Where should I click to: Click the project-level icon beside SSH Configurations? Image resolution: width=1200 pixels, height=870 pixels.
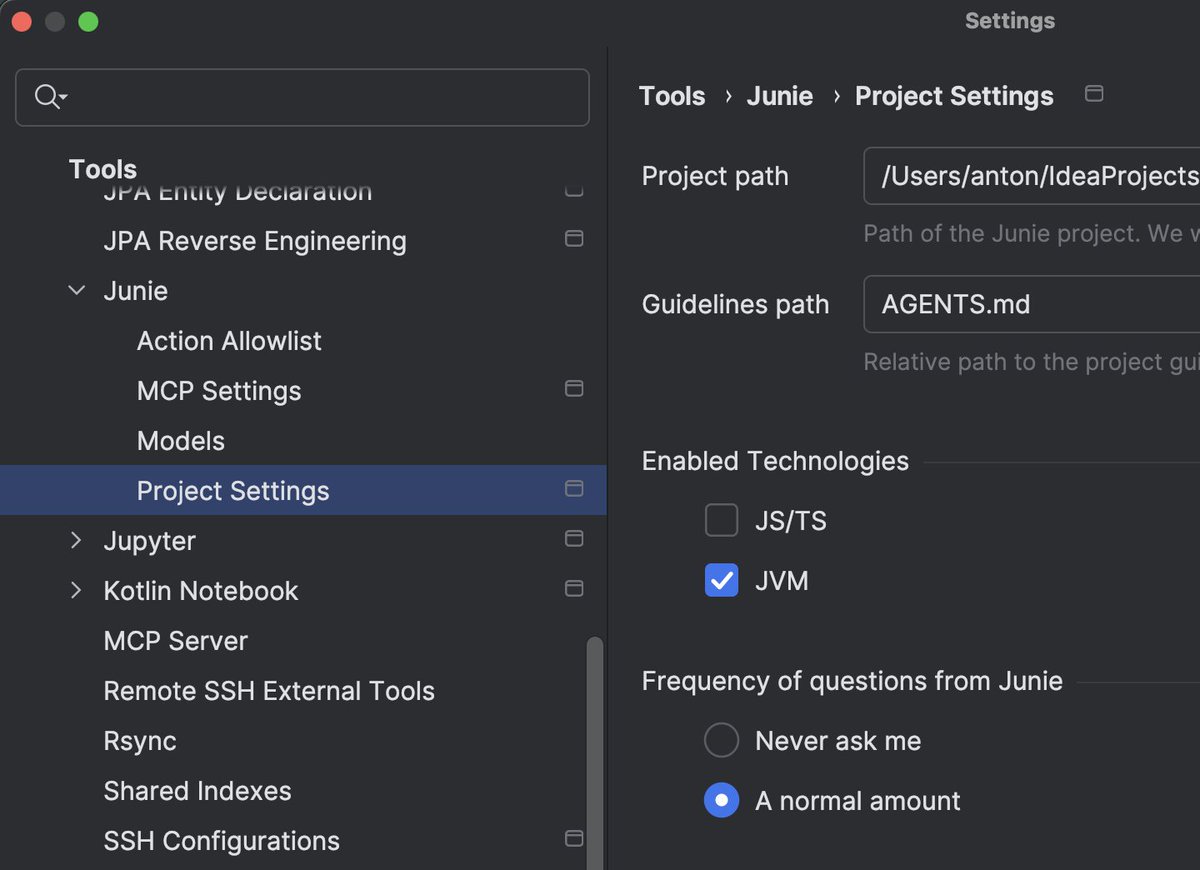(574, 838)
